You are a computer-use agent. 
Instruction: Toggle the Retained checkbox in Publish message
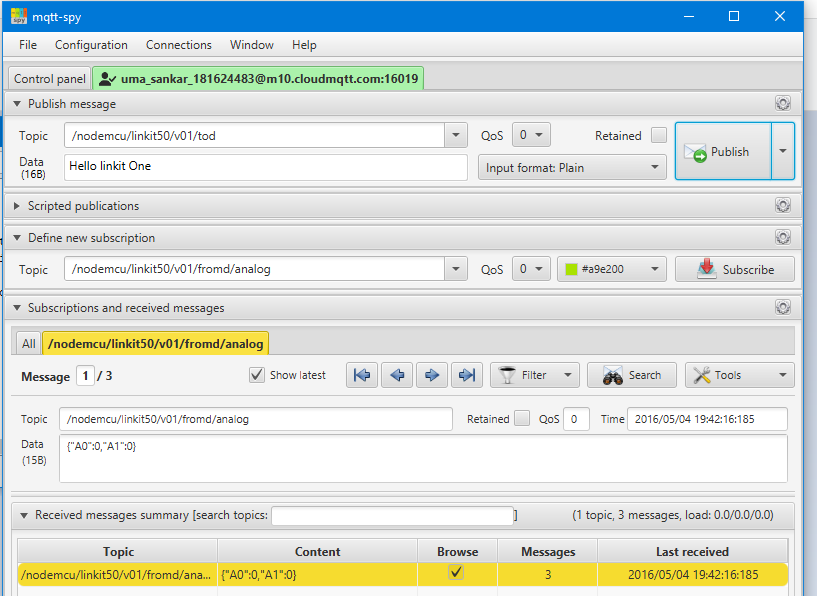tap(659, 135)
